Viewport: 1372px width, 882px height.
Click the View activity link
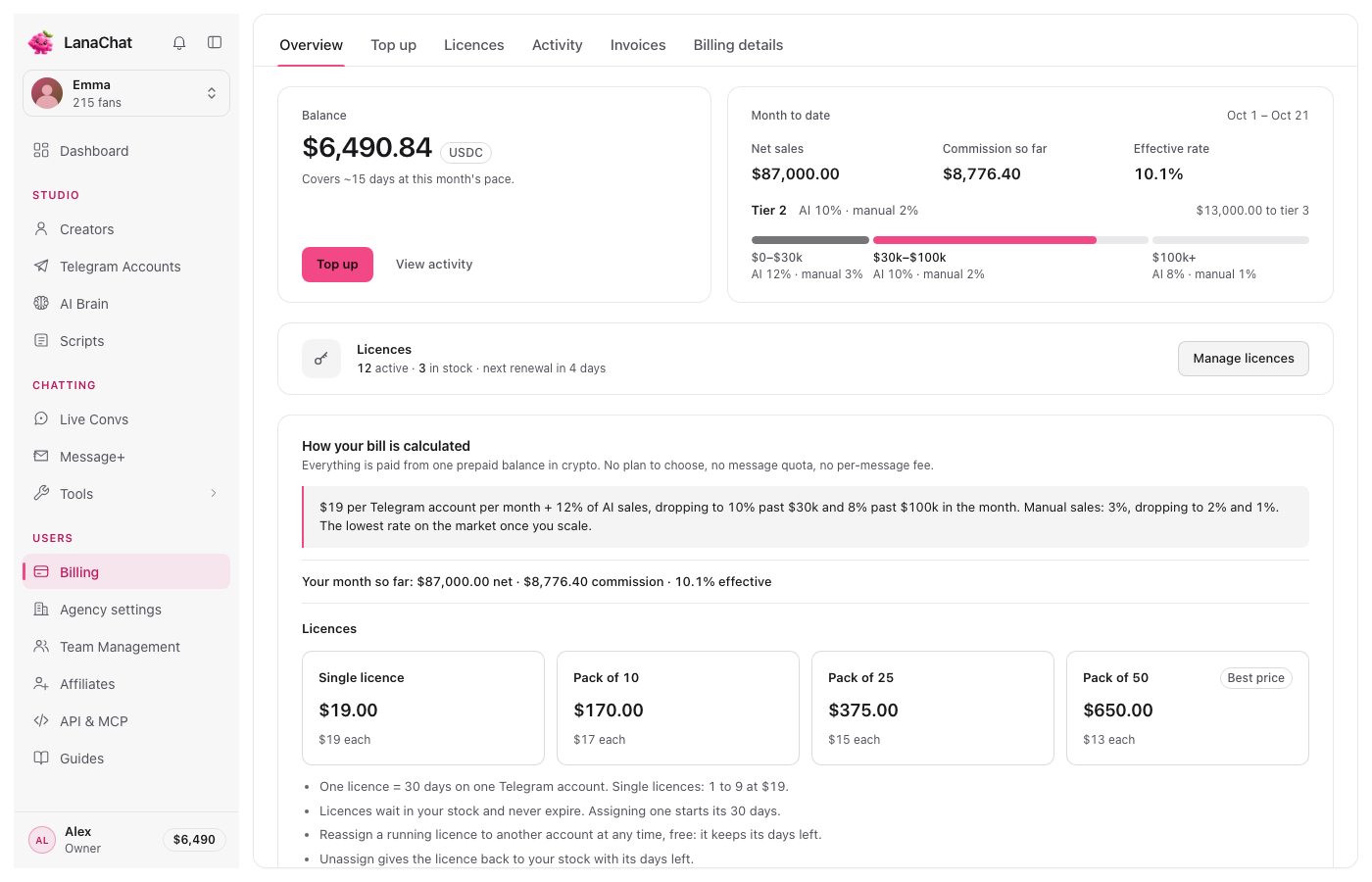tap(434, 265)
